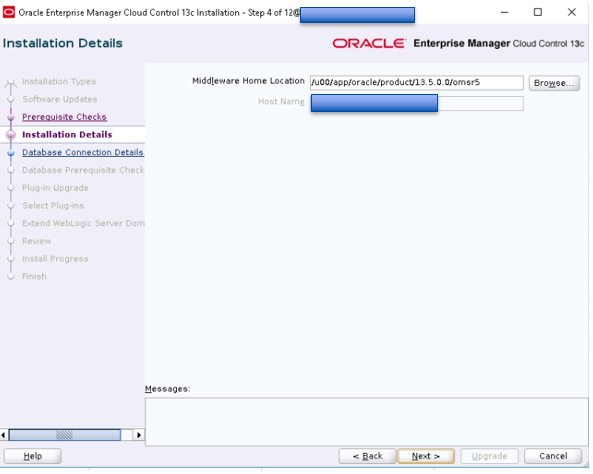Image resolution: width=593 pixels, height=474 pixels.
Task: Click the Review step label
Action: (x=37, y=241)
